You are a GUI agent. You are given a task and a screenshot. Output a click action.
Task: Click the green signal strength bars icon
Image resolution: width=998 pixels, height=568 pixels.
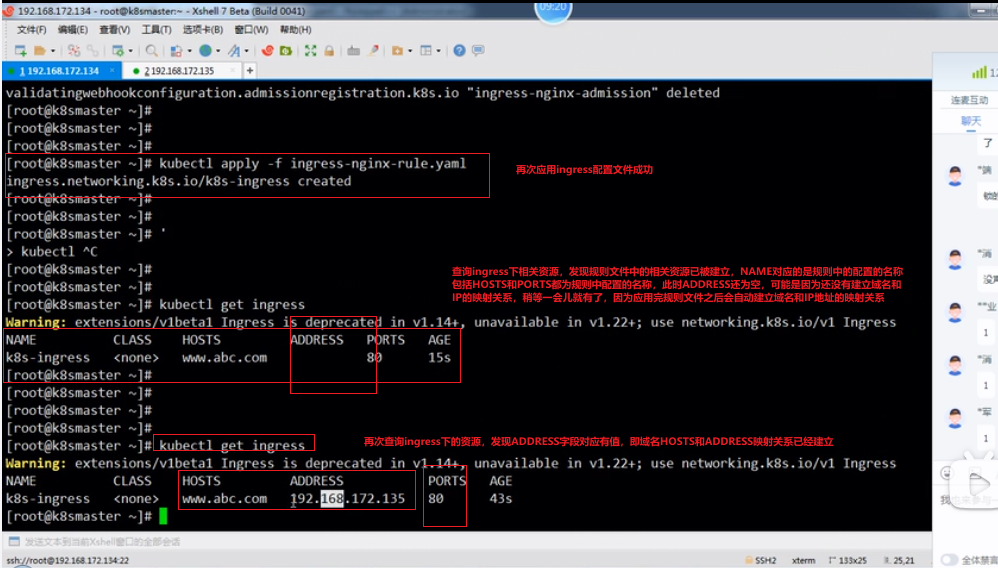[x=979, y=73]
